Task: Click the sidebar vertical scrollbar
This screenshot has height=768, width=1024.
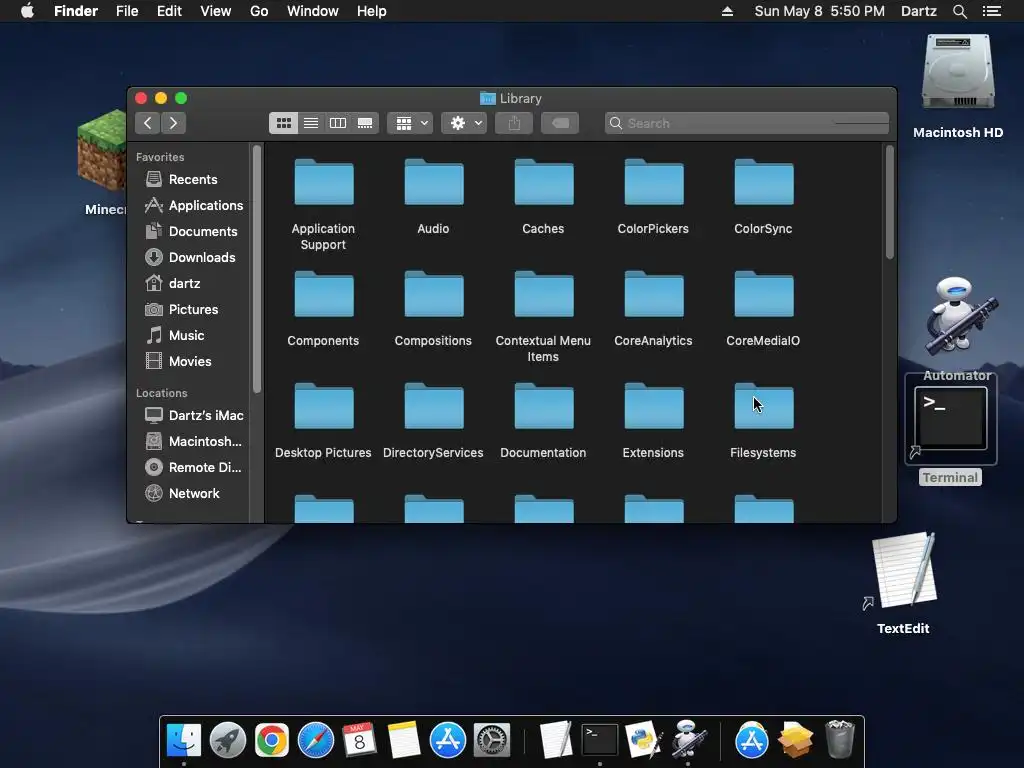Action: tap(257, 269)
